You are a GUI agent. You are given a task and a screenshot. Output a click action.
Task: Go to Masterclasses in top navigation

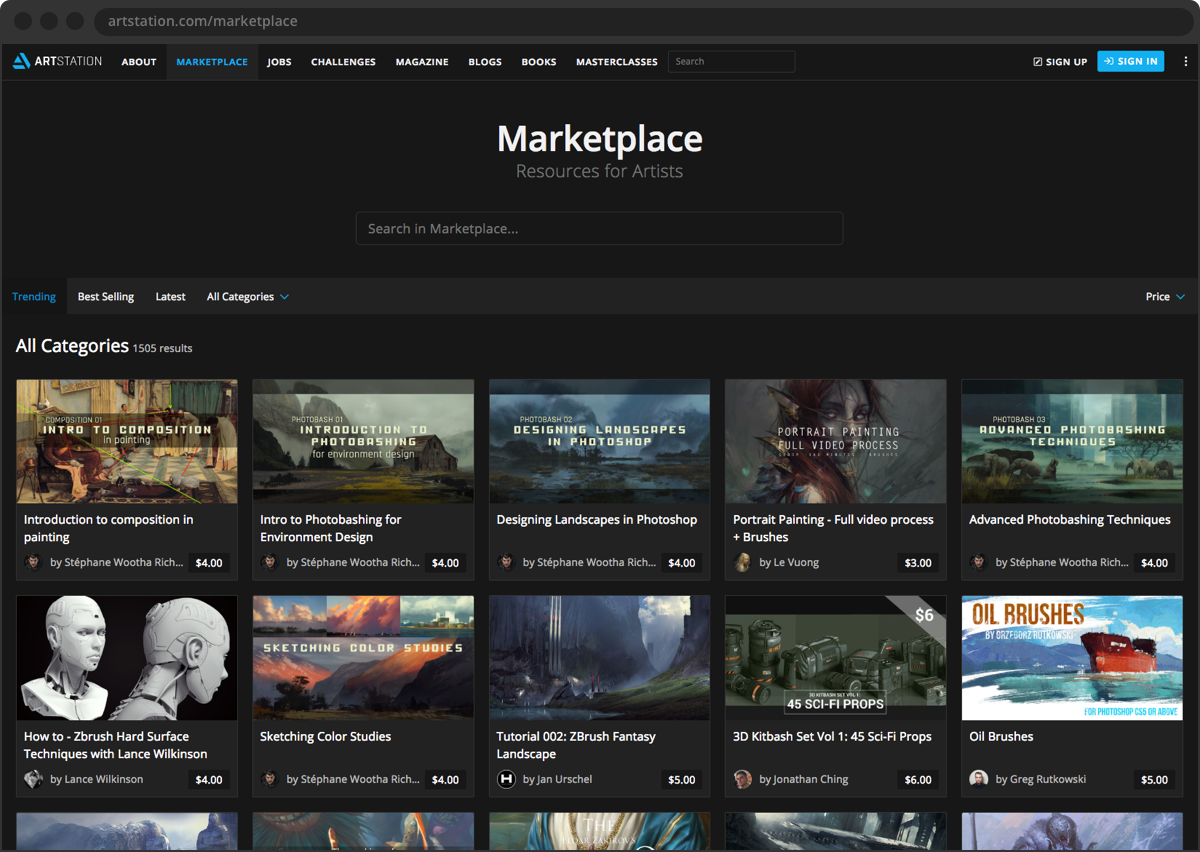click(x=616, y=62)
